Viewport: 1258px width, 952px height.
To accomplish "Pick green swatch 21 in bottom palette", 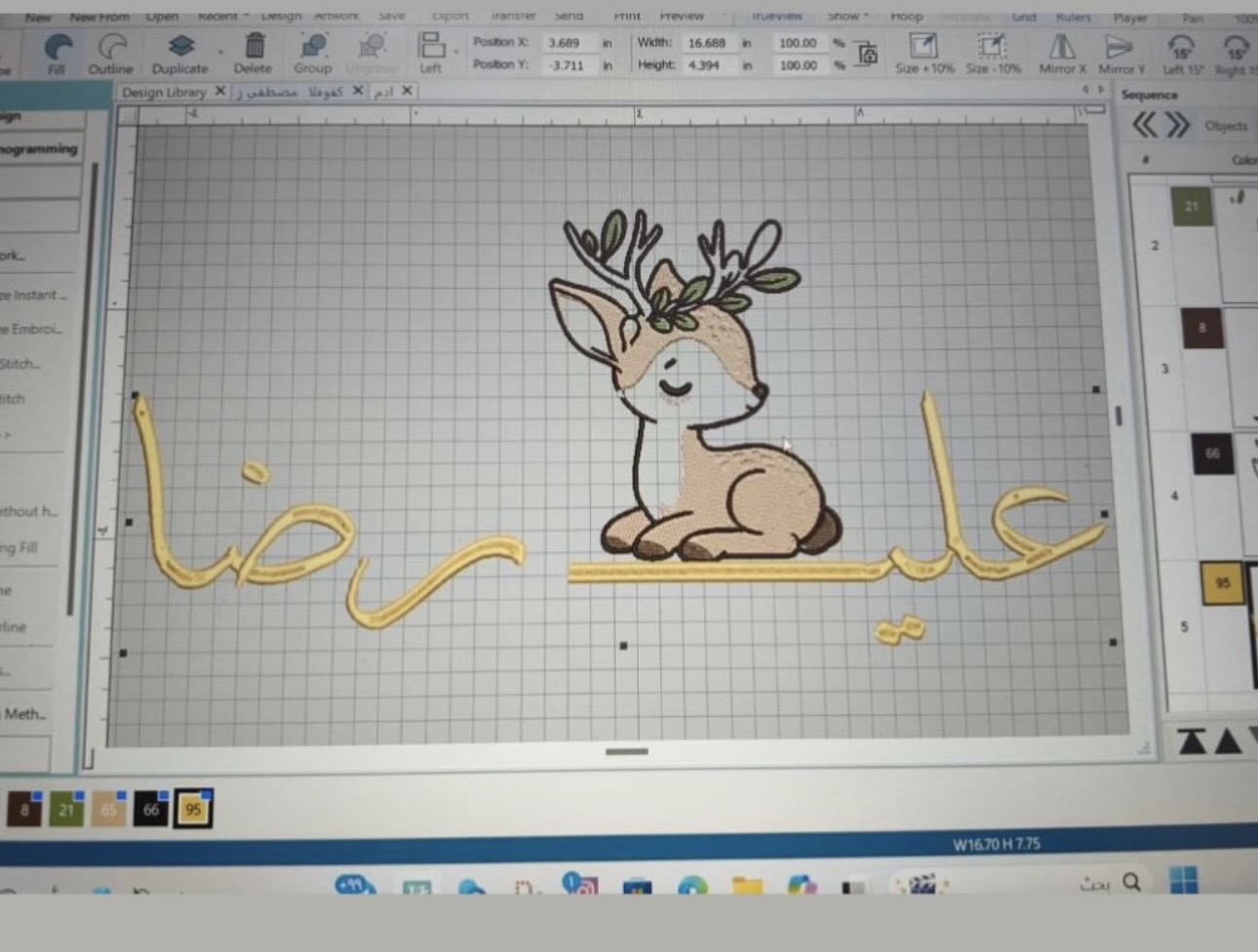I will 66,810.
